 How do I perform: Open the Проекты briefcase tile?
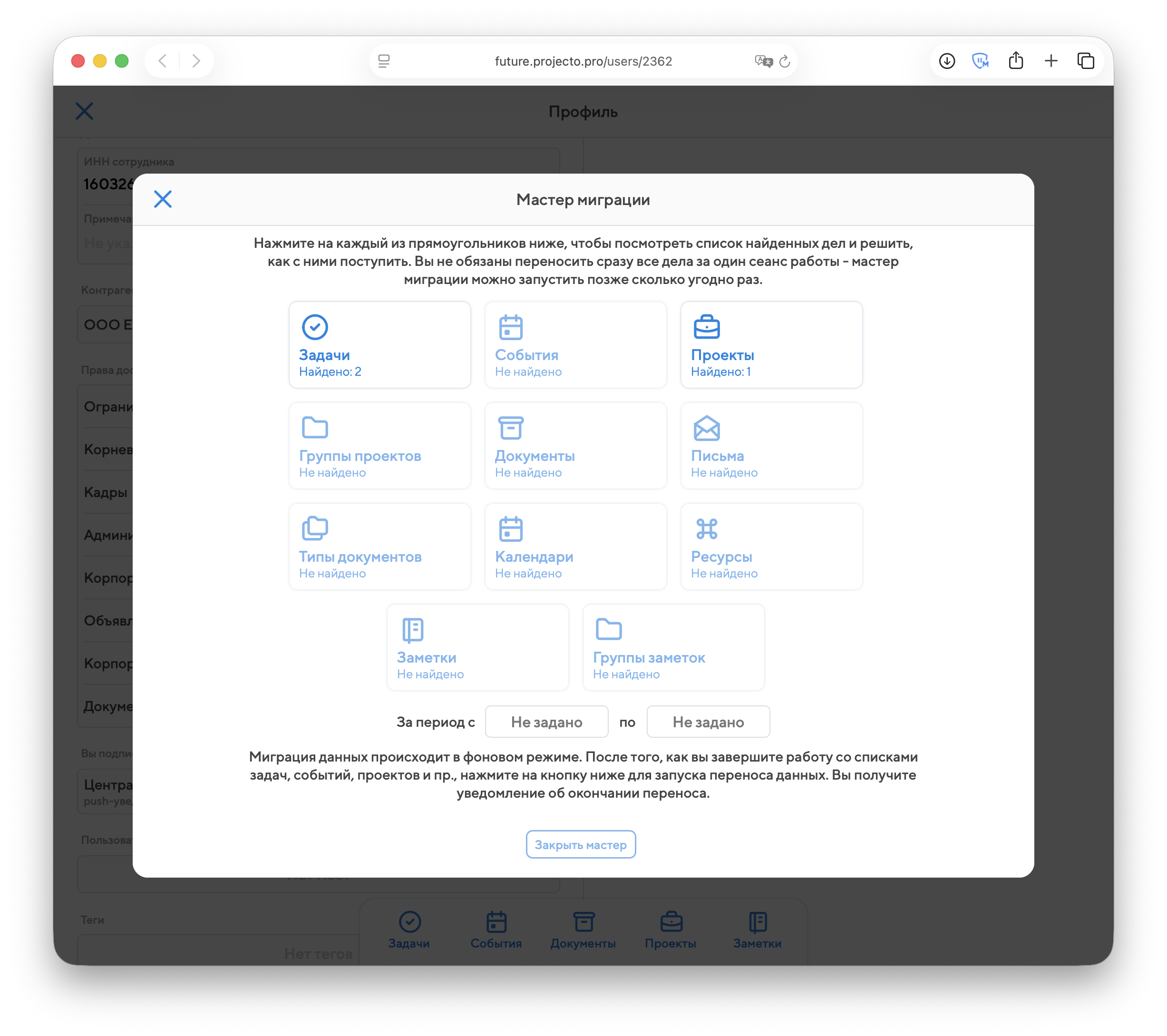tap(771, 345)
